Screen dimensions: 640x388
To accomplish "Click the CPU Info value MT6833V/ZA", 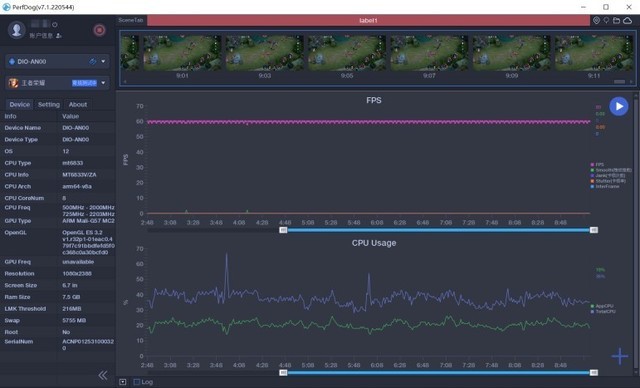I will 79,175.
